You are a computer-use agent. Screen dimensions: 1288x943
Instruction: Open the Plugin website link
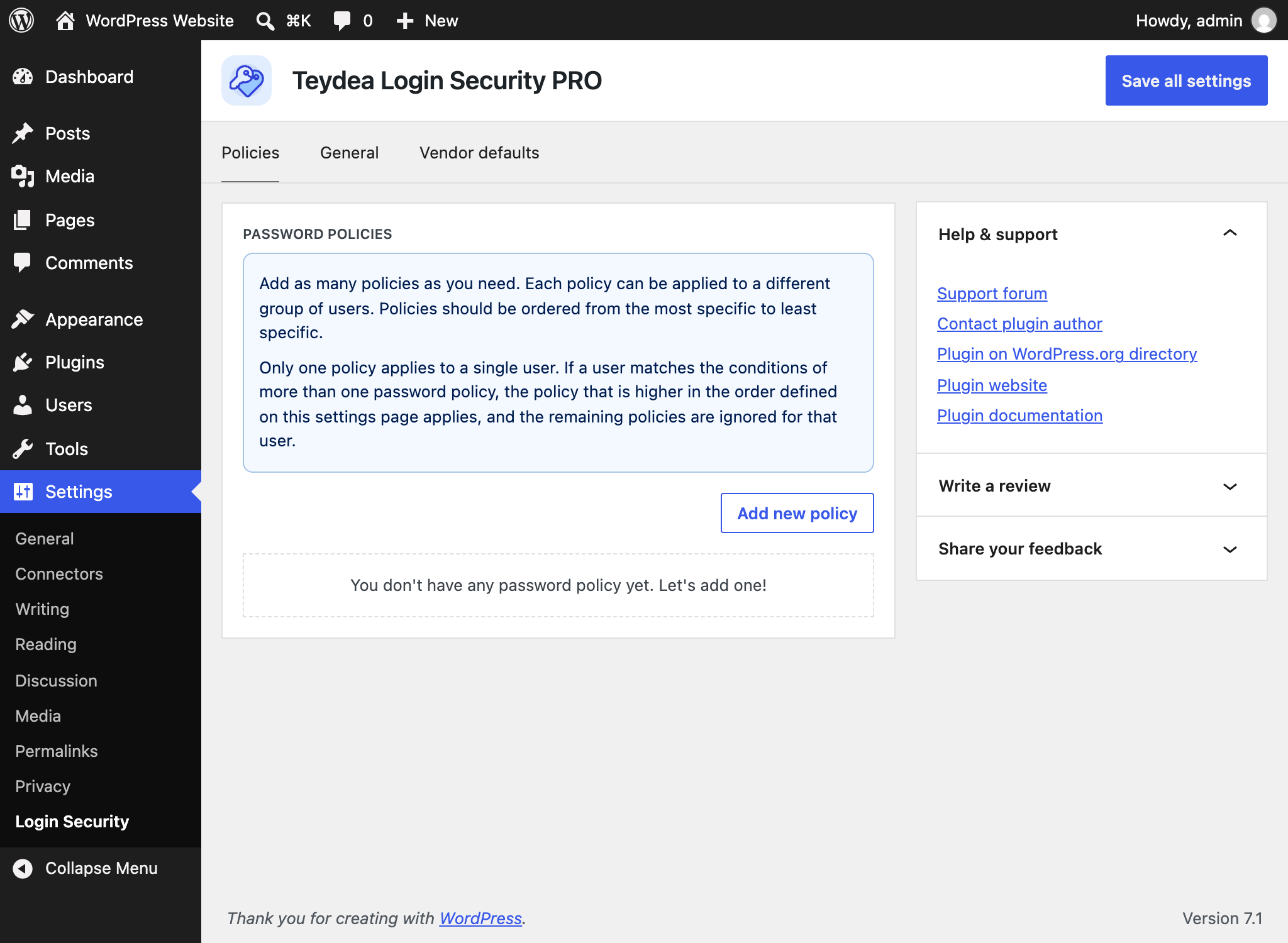[x=992, y=385]
